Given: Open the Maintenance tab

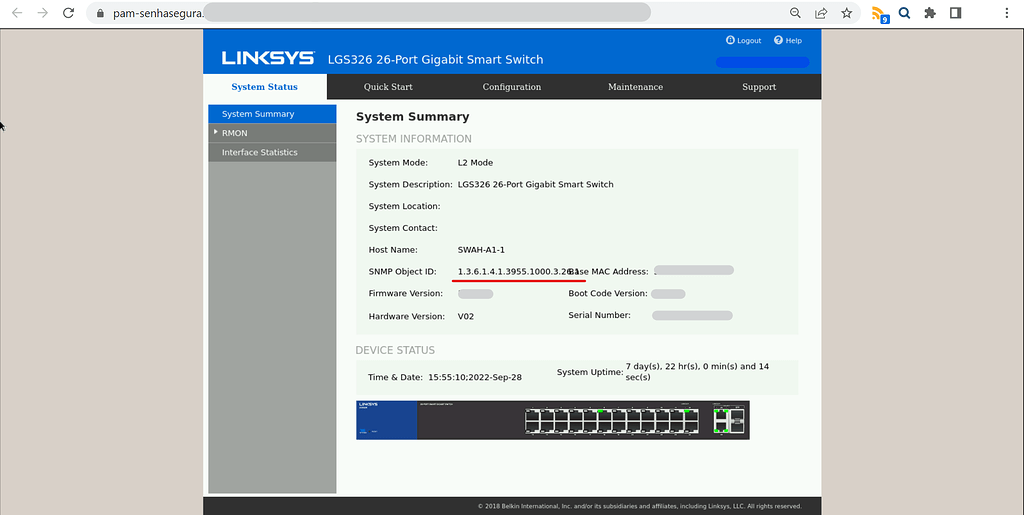Looking at the screenshot, I should [x=635, y=87].
